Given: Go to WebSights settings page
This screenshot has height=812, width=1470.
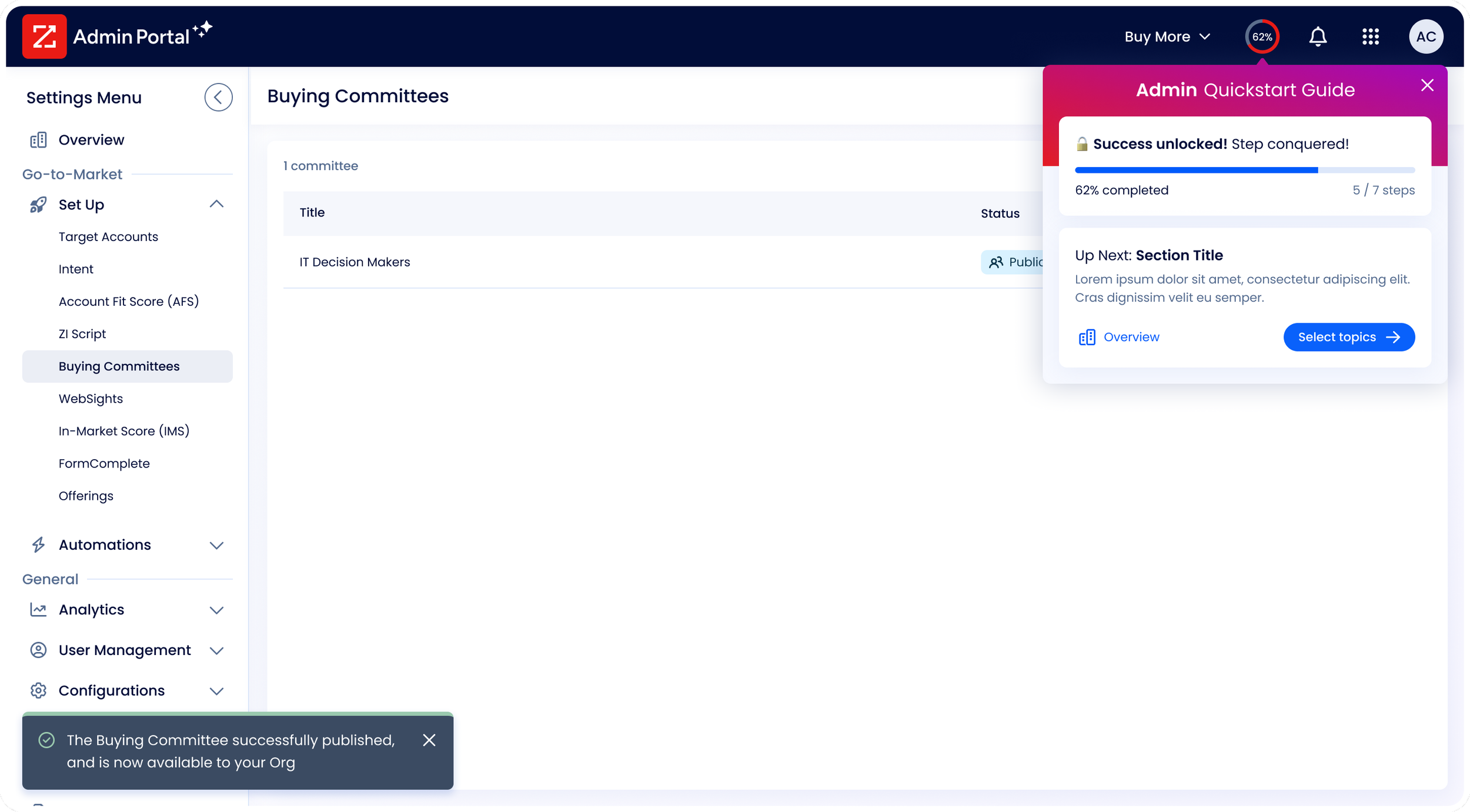Looking at the screenshot, I should click(x=91, y=399).
